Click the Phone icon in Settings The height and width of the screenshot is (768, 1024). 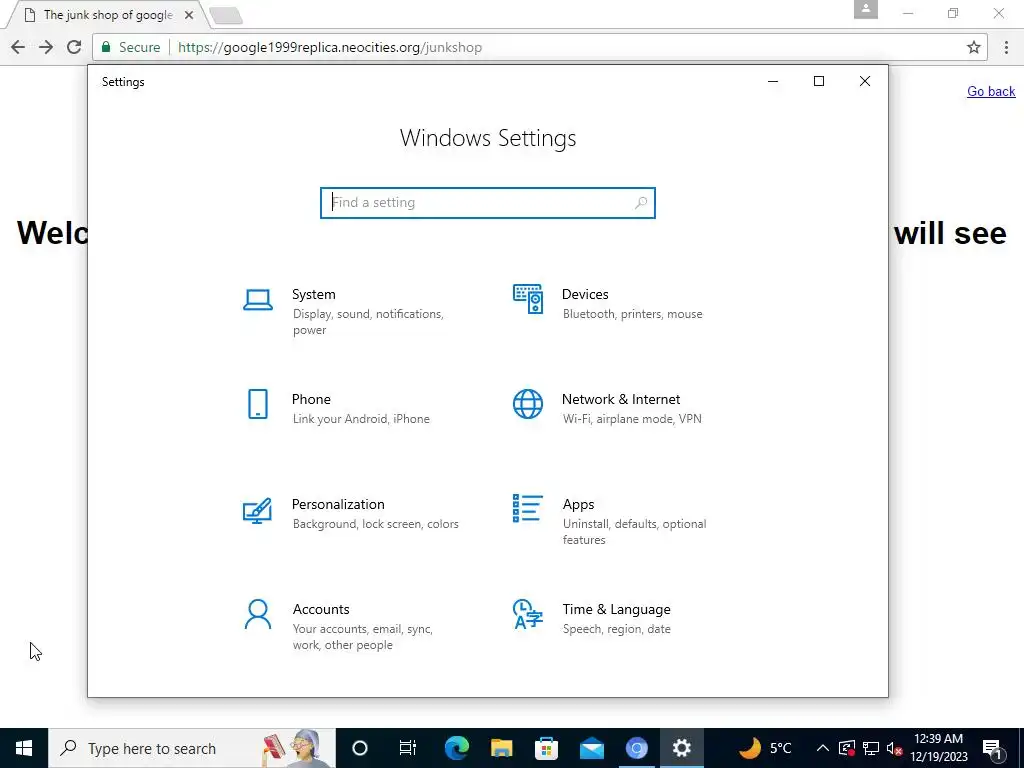258,404
